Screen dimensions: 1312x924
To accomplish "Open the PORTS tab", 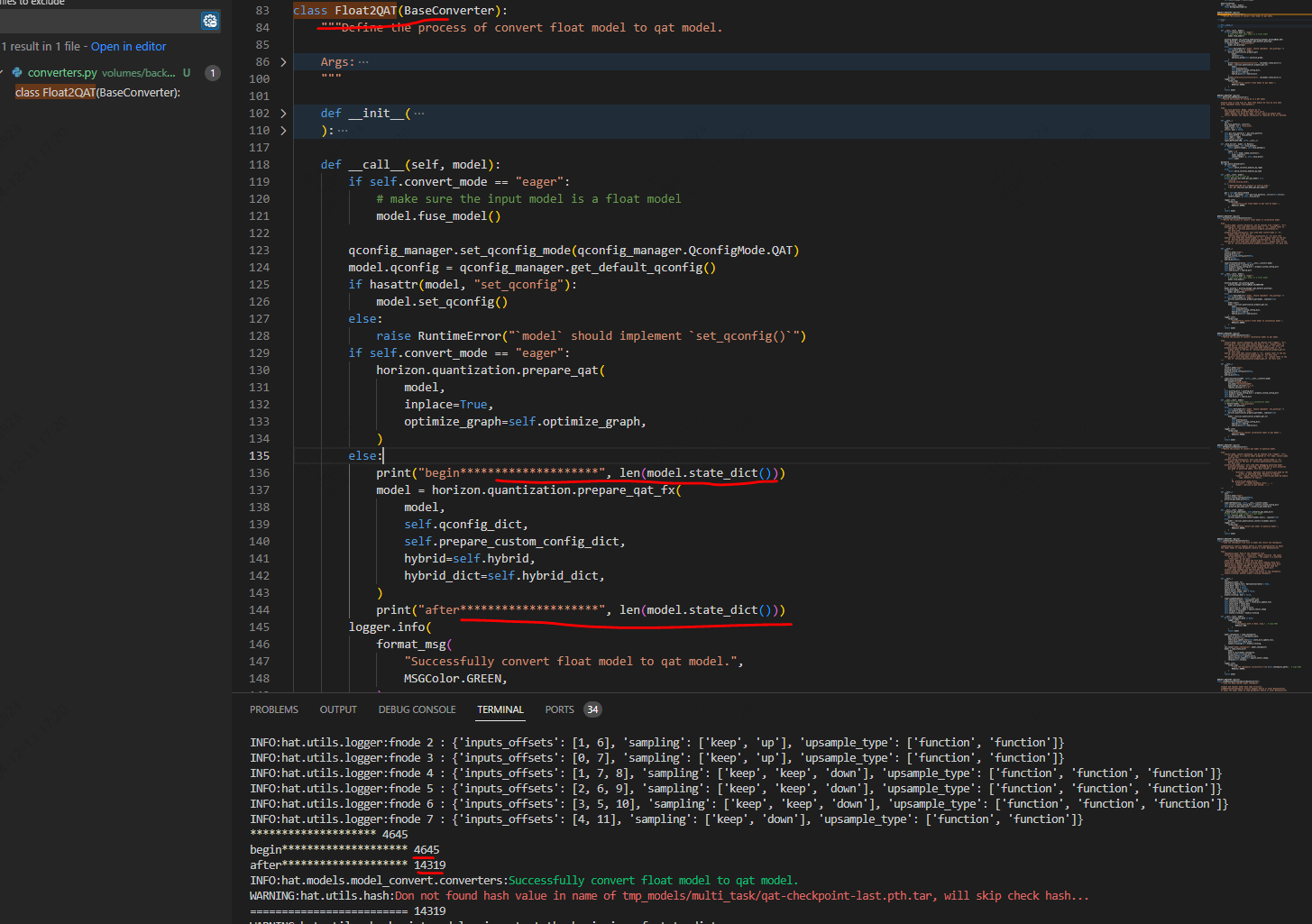I will coord(559,709).
